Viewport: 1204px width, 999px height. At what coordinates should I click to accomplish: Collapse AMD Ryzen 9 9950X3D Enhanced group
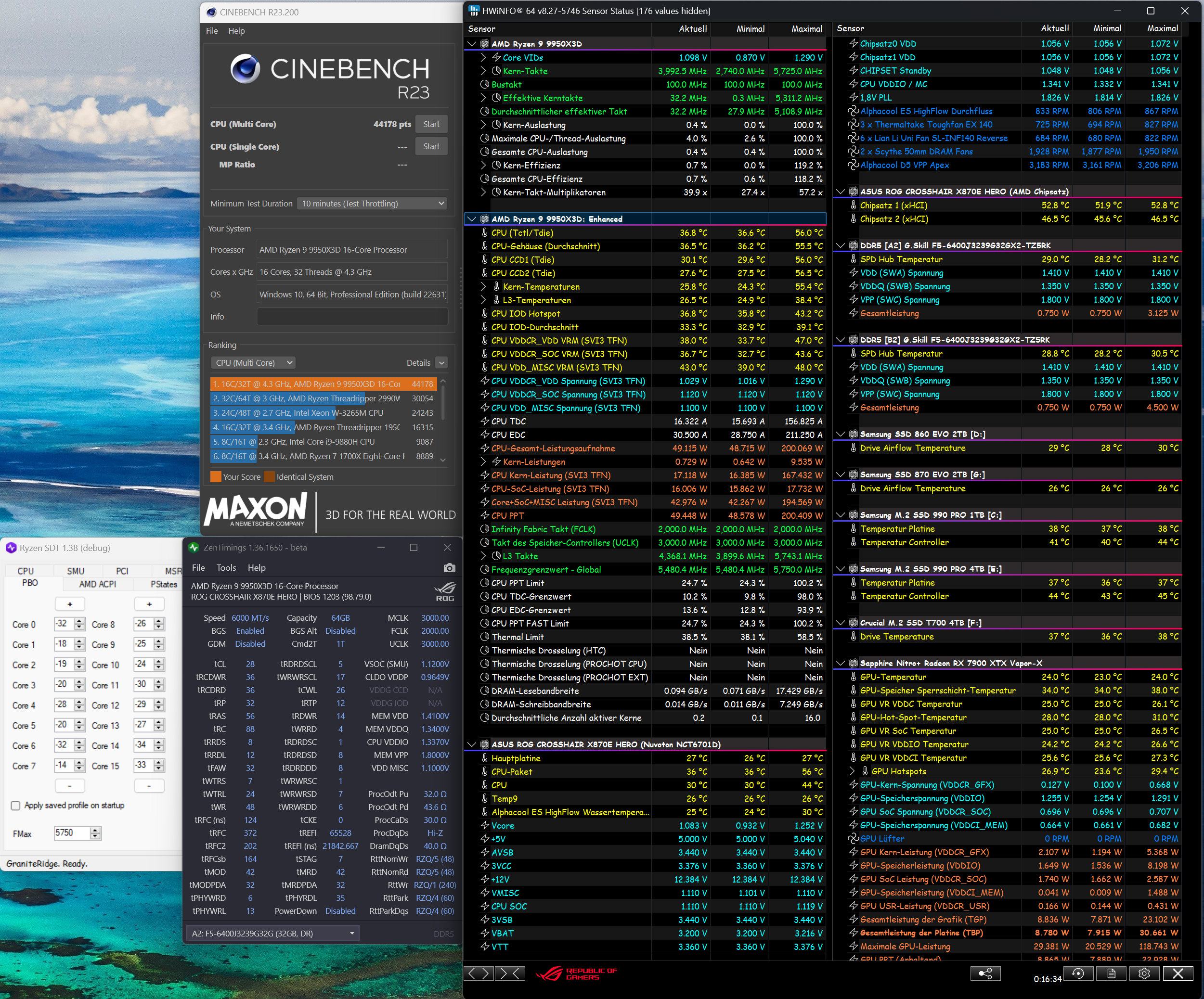pyautogui.click(x=472, y=219)
